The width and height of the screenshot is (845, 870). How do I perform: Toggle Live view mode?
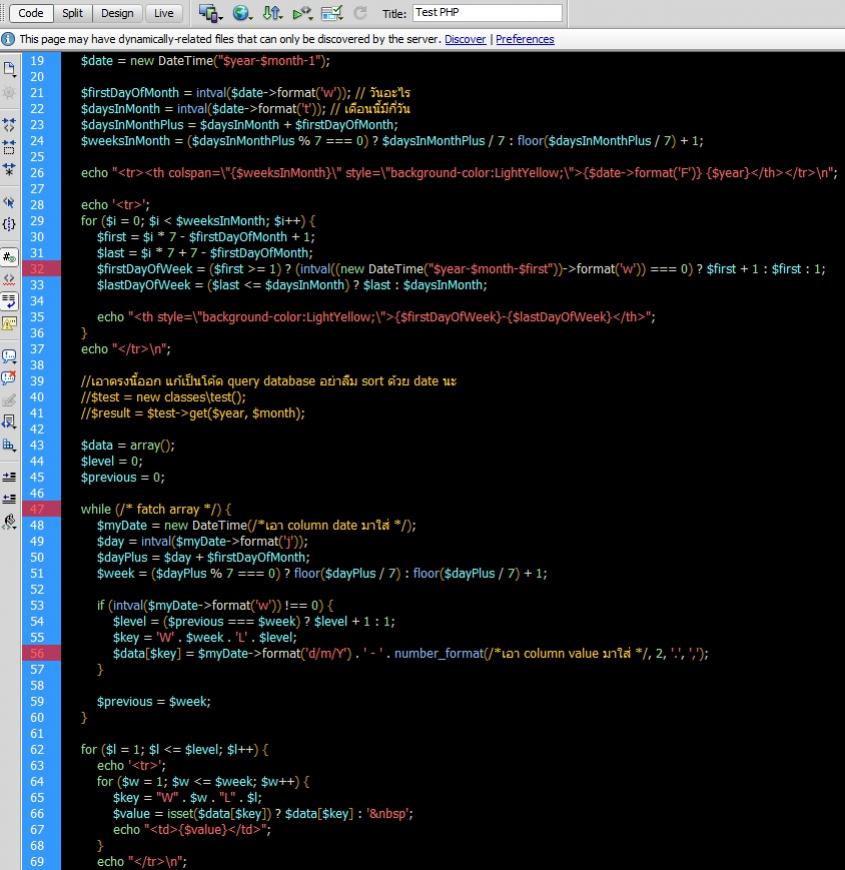(x=163, y=13)
